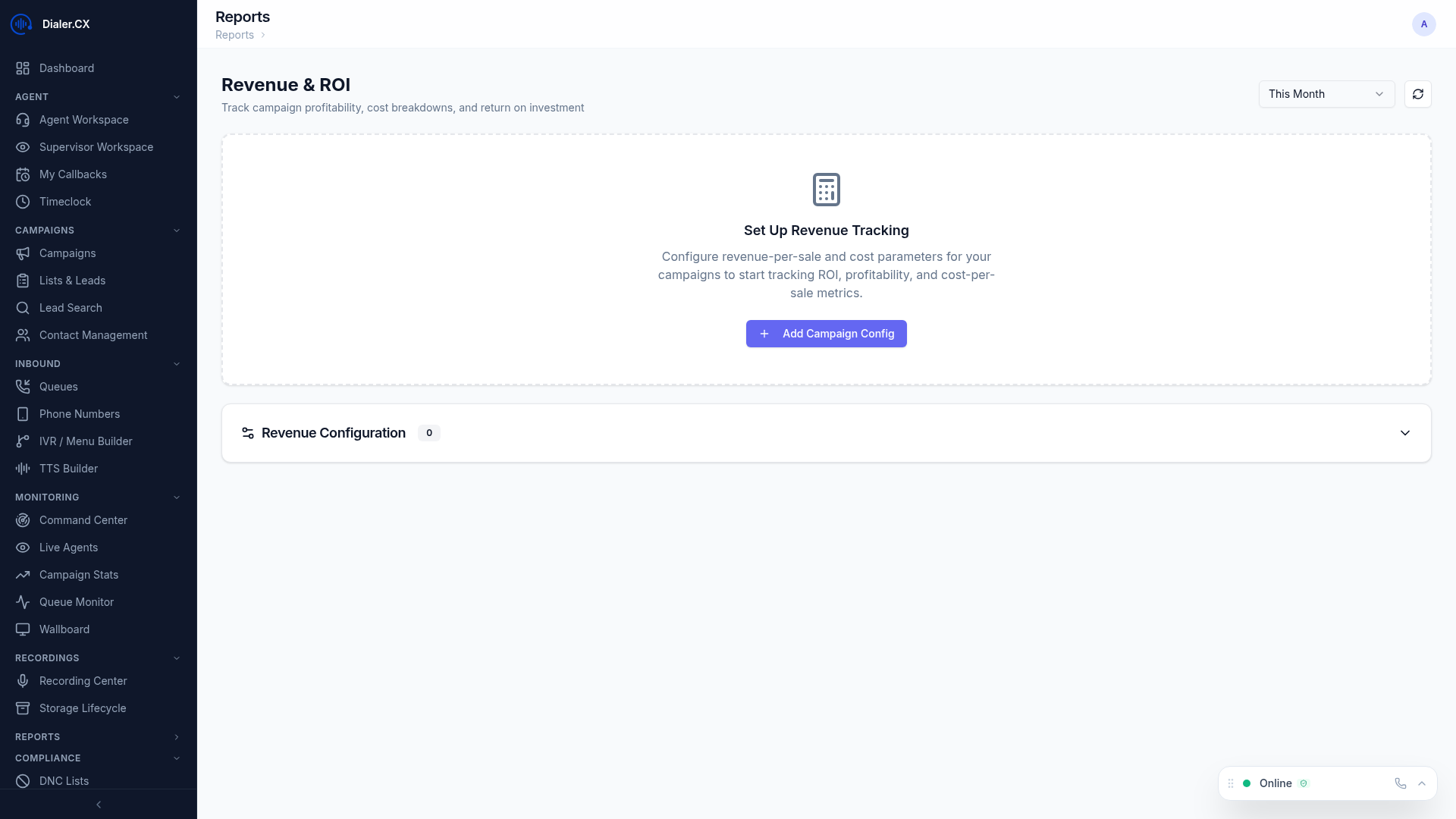
Task: Collapse the CAMPAIGNS section chevron
Action: tap(177, 230)
